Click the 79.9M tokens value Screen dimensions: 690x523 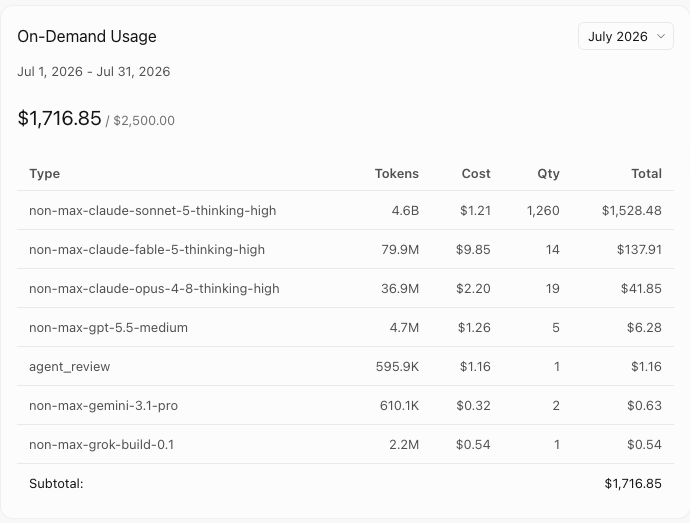click(x=400, y=250)
